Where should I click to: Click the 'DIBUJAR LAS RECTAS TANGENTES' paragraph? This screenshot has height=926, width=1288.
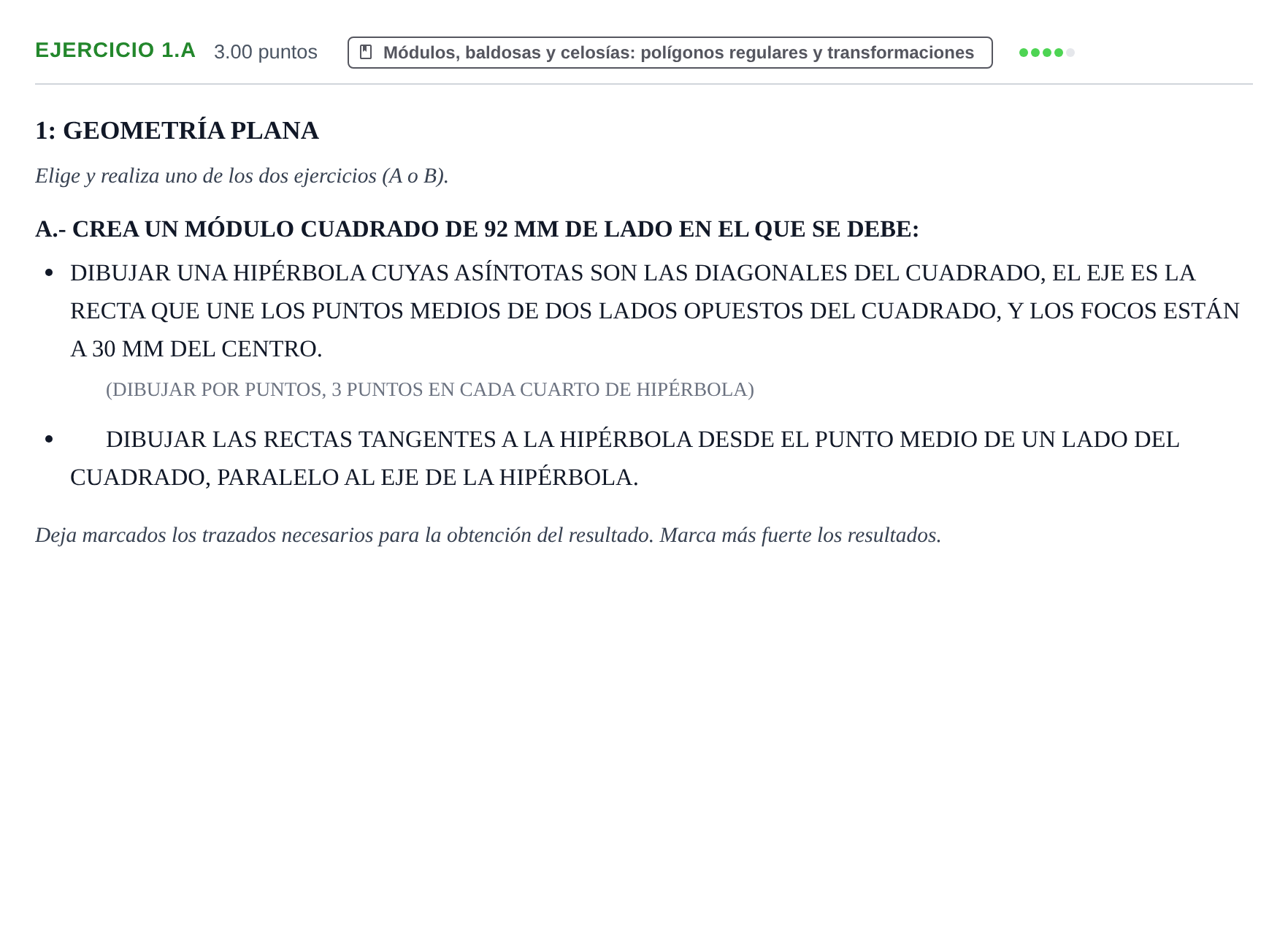coord(625,459)
